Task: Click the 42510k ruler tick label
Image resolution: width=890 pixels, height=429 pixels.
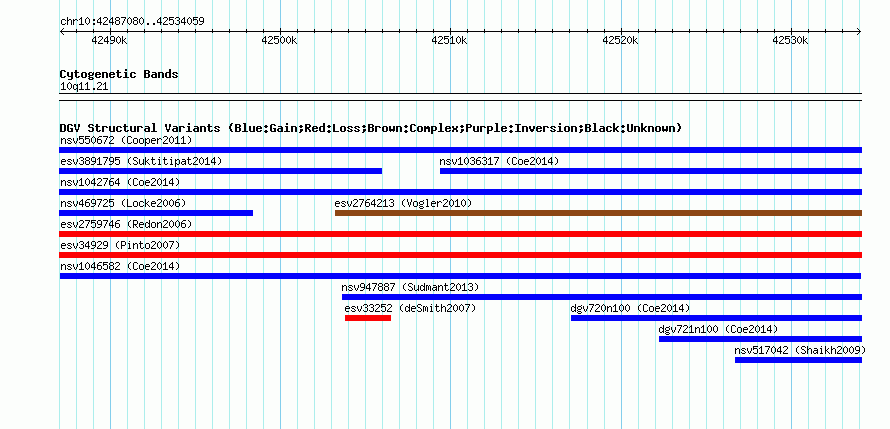Action: (x=450, y=40)
